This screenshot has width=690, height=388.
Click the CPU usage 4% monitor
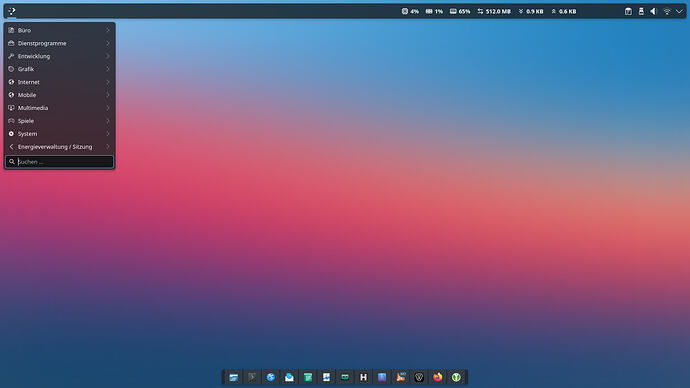410,11
